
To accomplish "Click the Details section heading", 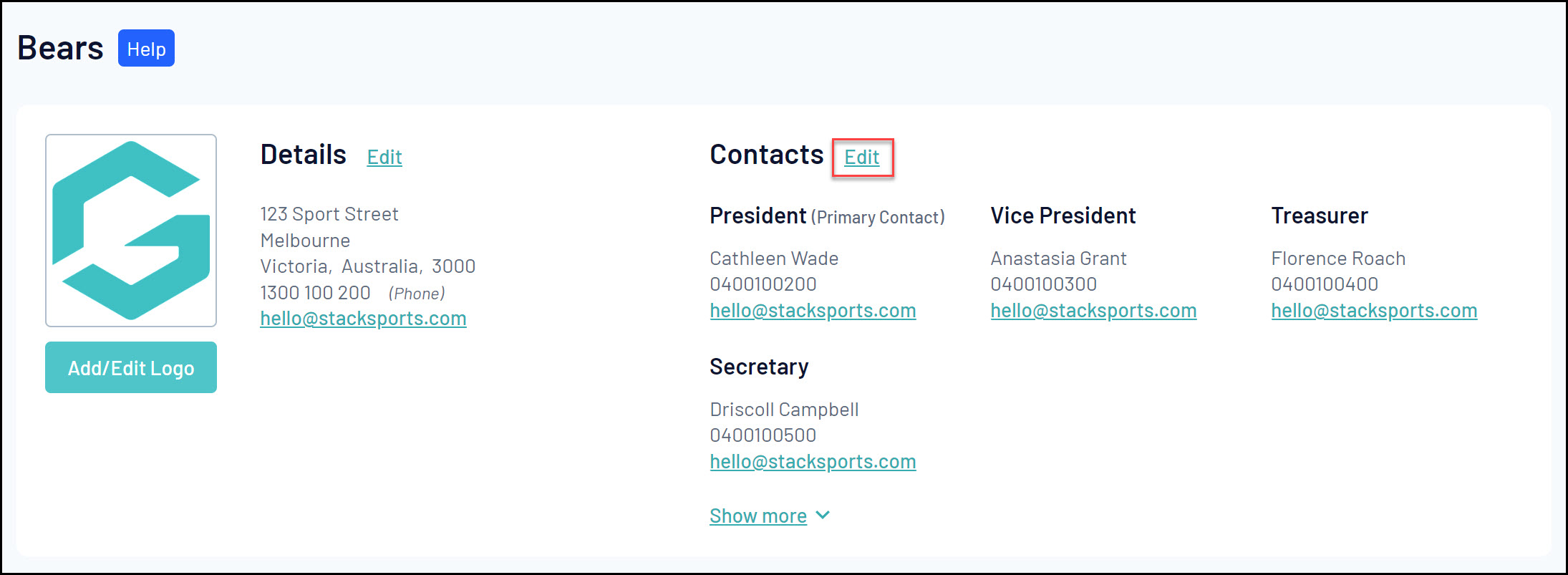I will [x=303, y=155].
